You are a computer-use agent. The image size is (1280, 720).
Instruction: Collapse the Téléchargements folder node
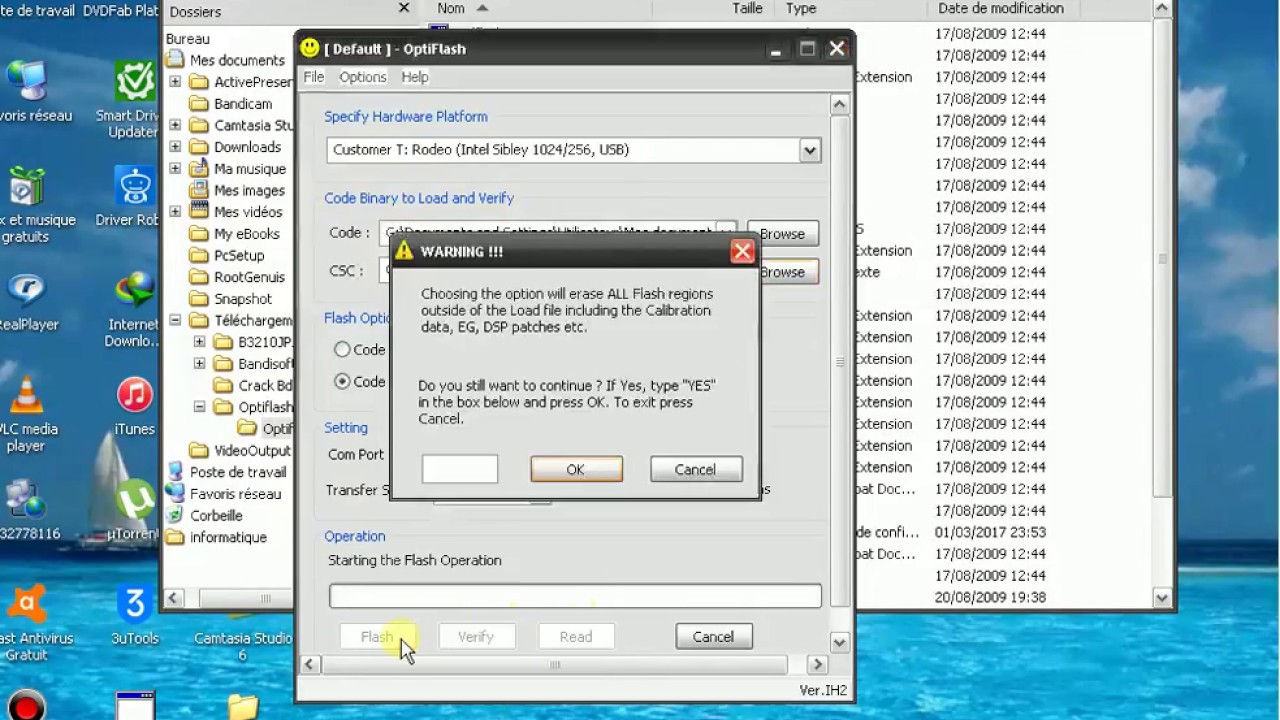pyautogui.click(x=175, y=321)
